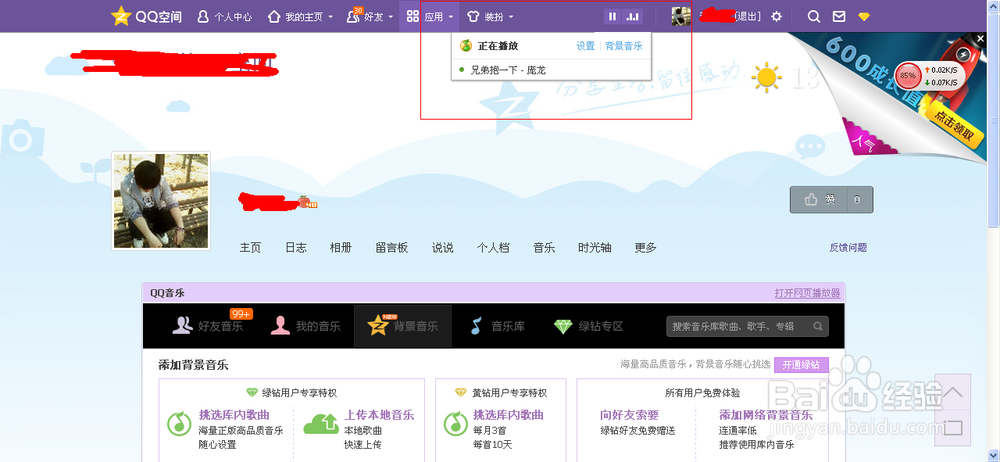Screen dimensions: 1000x462
Task: Click the like count beside 赞
Action: [x=859, y=200]
